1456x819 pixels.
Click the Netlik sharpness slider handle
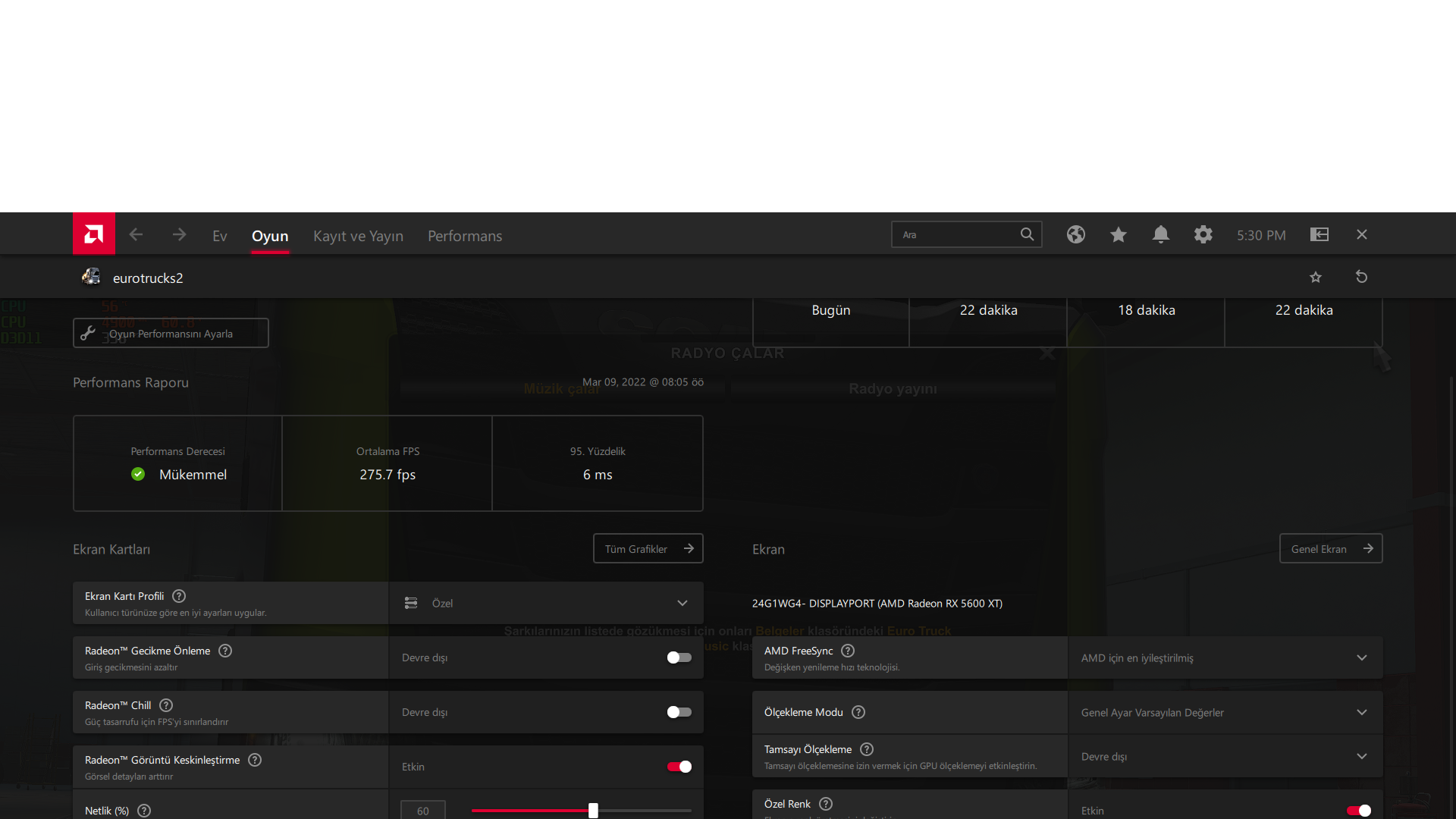pos(593,811)
